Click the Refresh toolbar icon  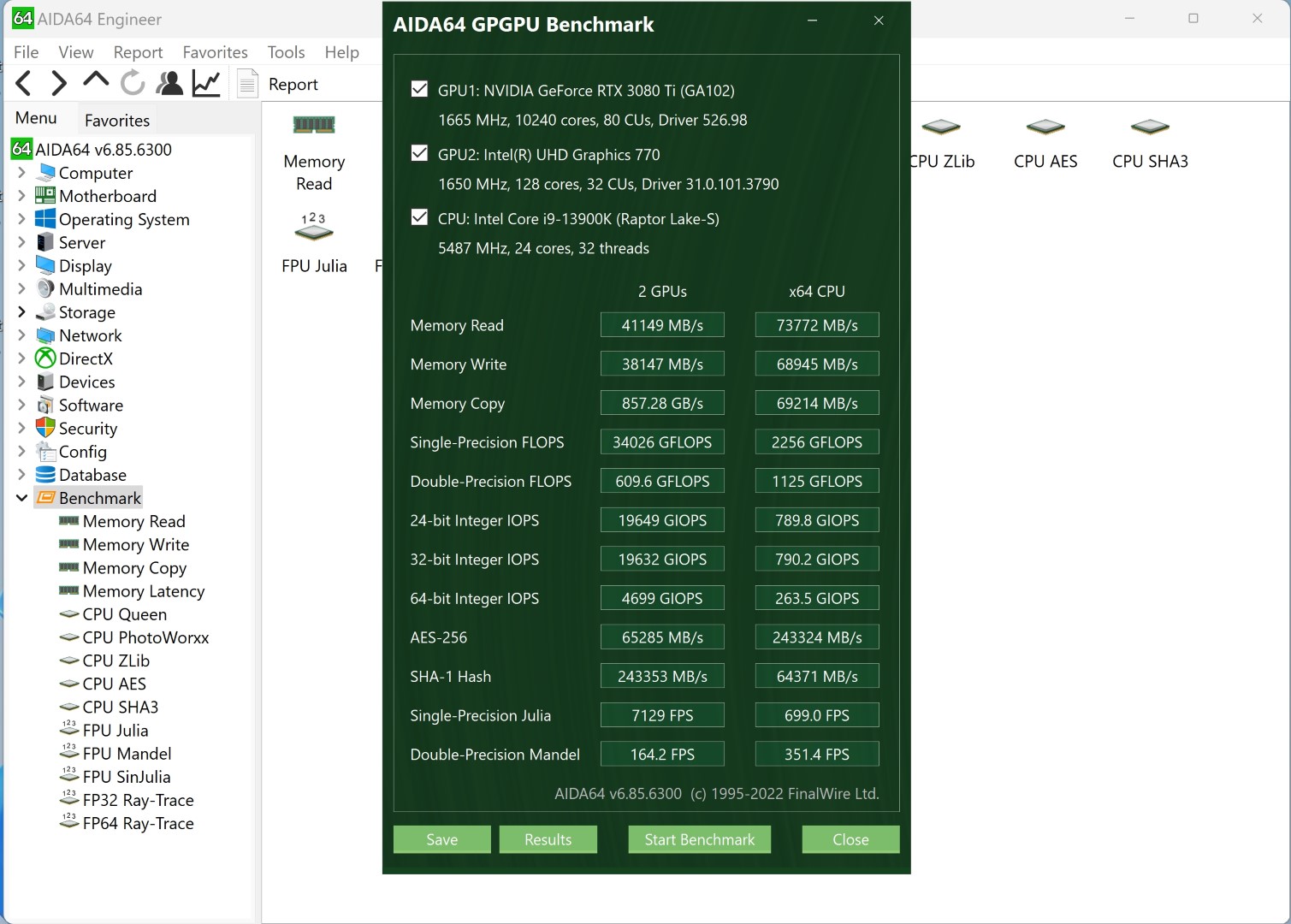pyautogui.click(x=133, y=83)
